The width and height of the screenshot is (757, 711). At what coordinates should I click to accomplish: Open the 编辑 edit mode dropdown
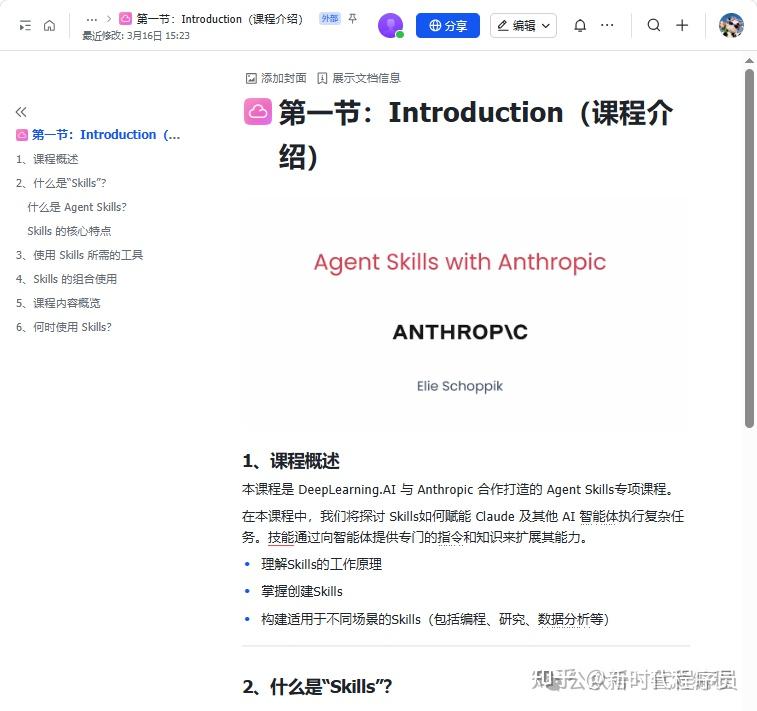pyautogui.click(x=523, y=26)
